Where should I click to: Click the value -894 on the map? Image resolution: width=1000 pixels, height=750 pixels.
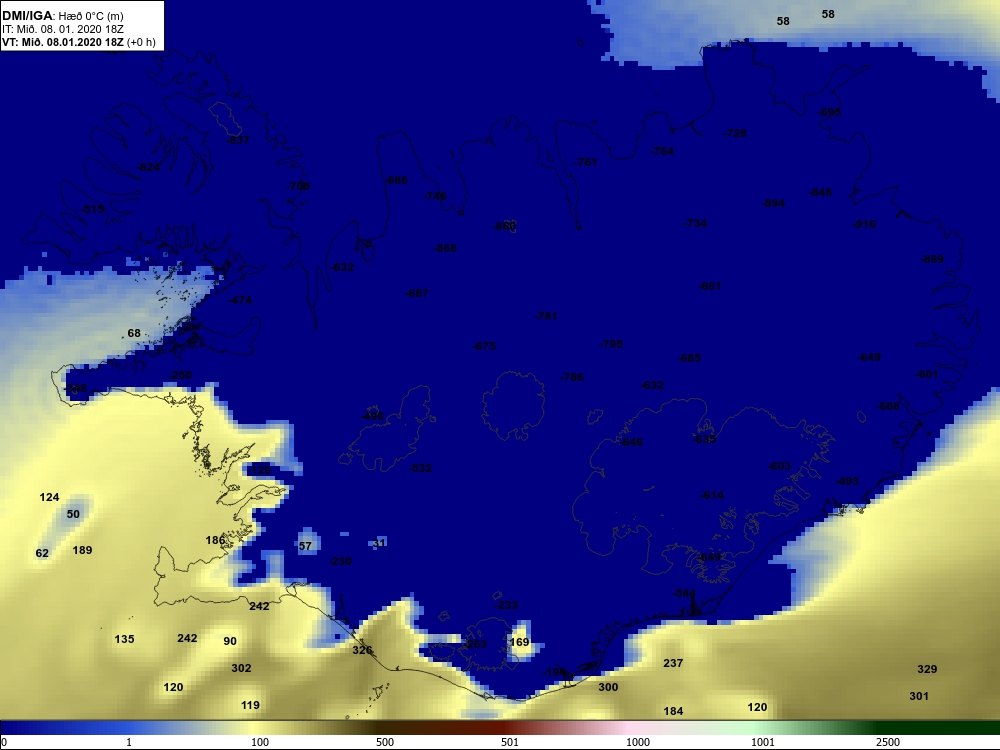774,203
